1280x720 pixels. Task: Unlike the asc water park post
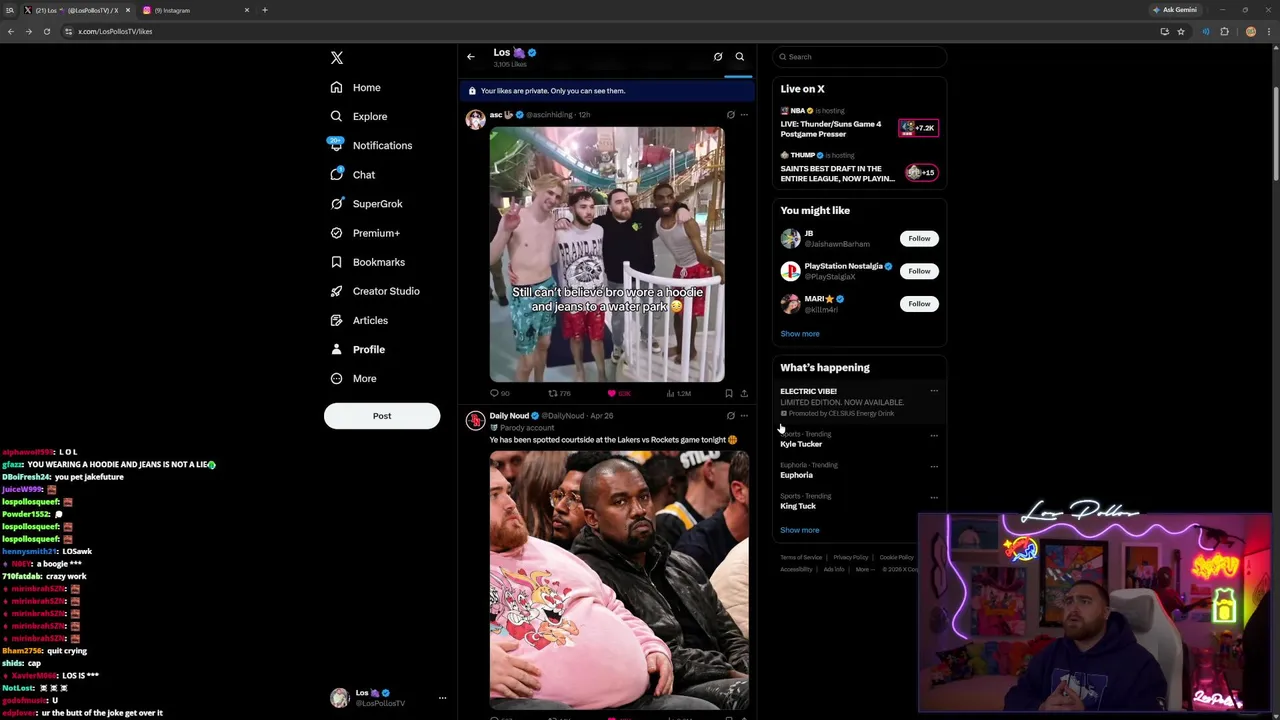[618, 394]
